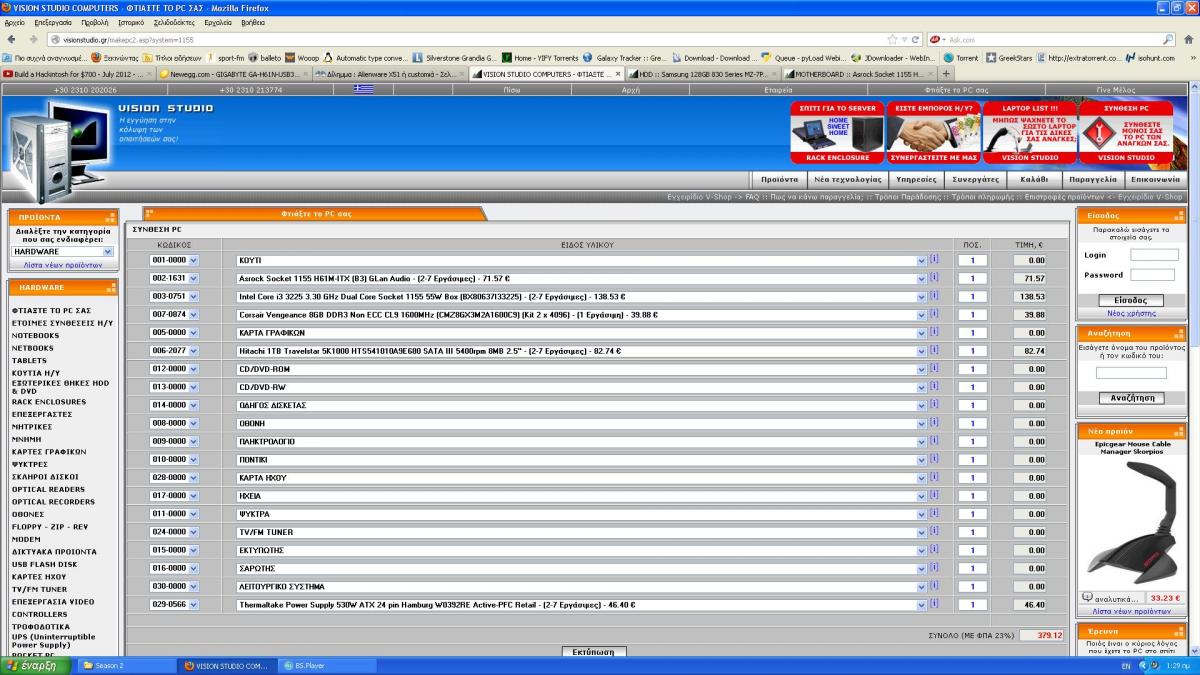The image size is (1200, 675).
Task: Open USB FLASH DISK category link
Action: point(44,564)
